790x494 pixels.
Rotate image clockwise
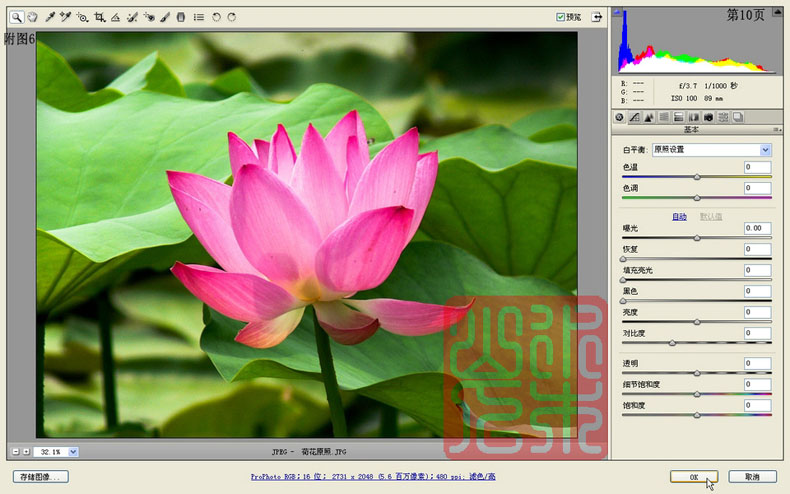pyautogui.click(x=232, y=17)
